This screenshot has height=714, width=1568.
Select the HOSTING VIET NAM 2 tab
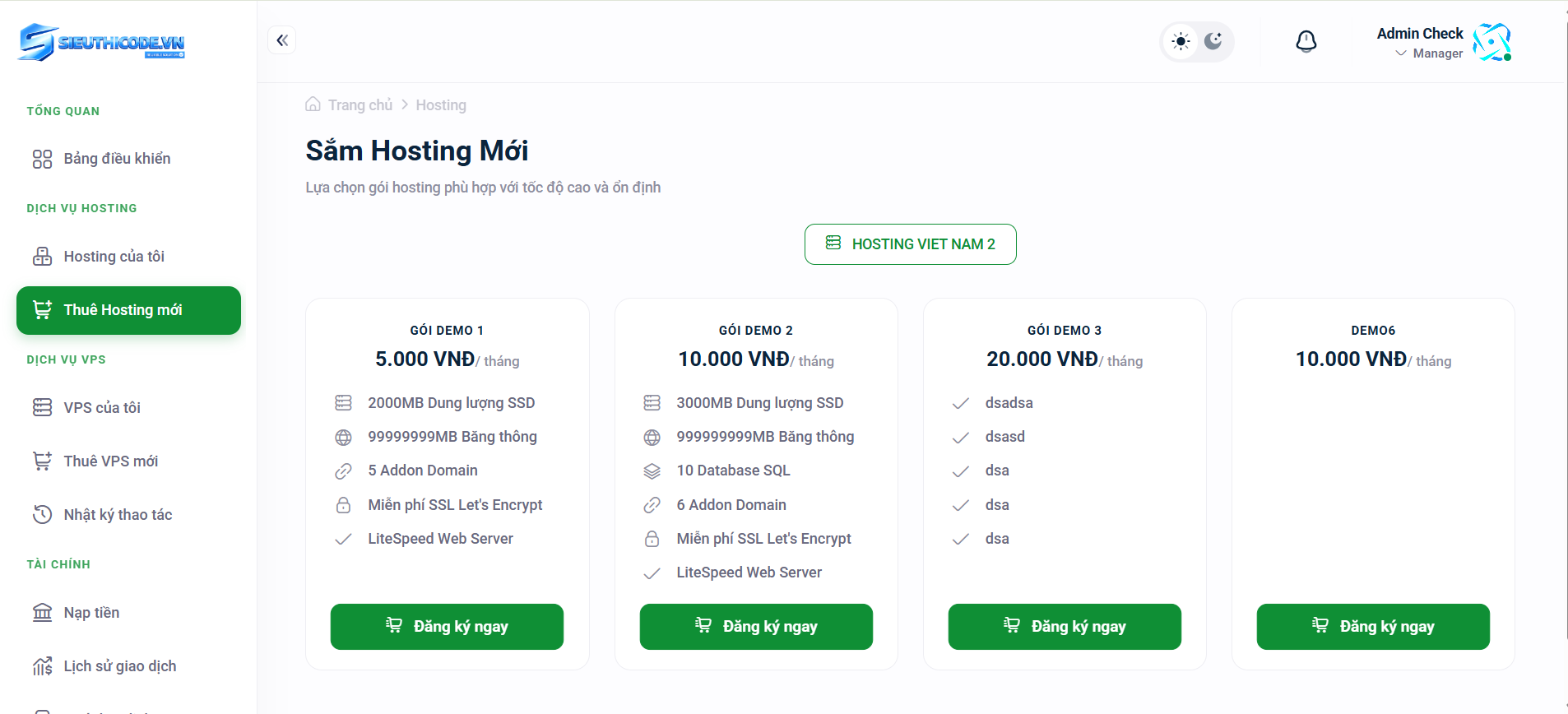tap(910, 244)
